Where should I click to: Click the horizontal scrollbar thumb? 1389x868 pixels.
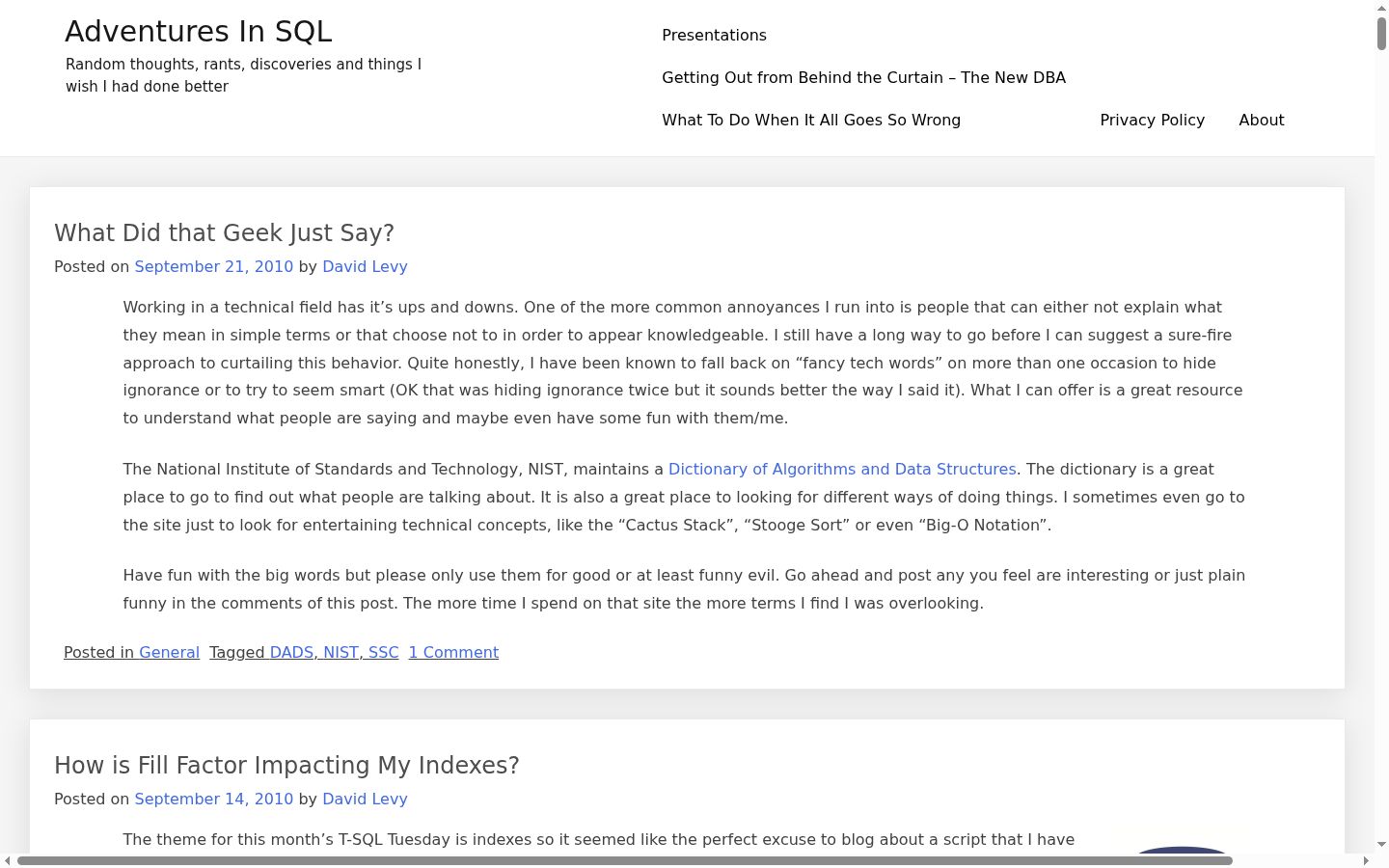[625, 860]
